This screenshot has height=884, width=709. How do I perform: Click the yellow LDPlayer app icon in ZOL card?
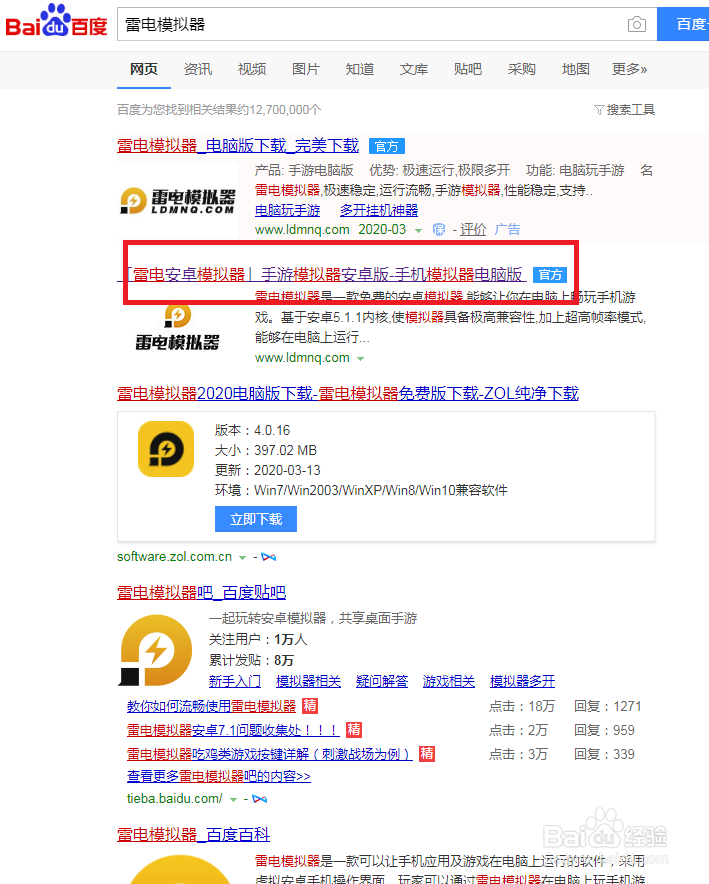coord(166,449)
